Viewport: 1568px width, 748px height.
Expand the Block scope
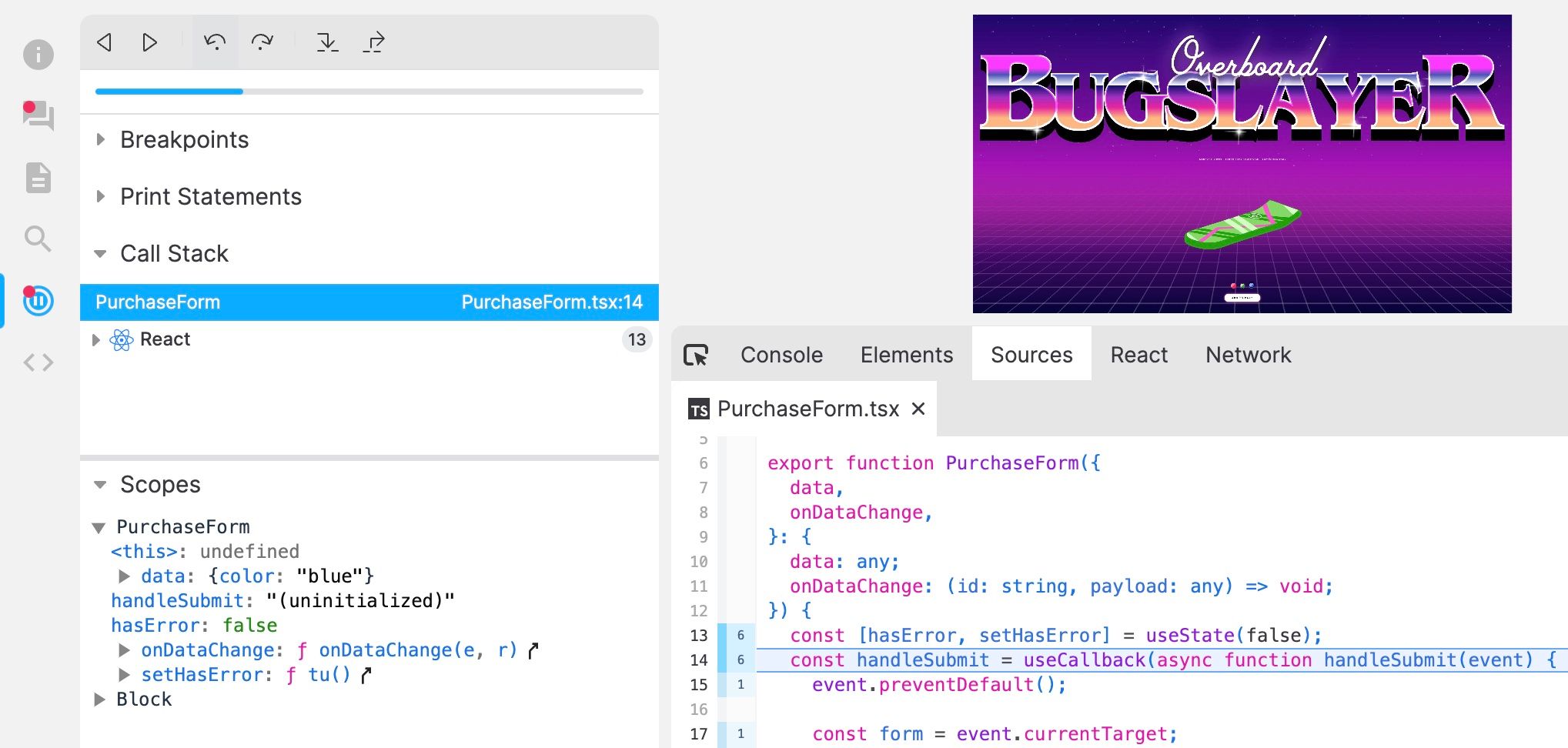pos(99,700)
